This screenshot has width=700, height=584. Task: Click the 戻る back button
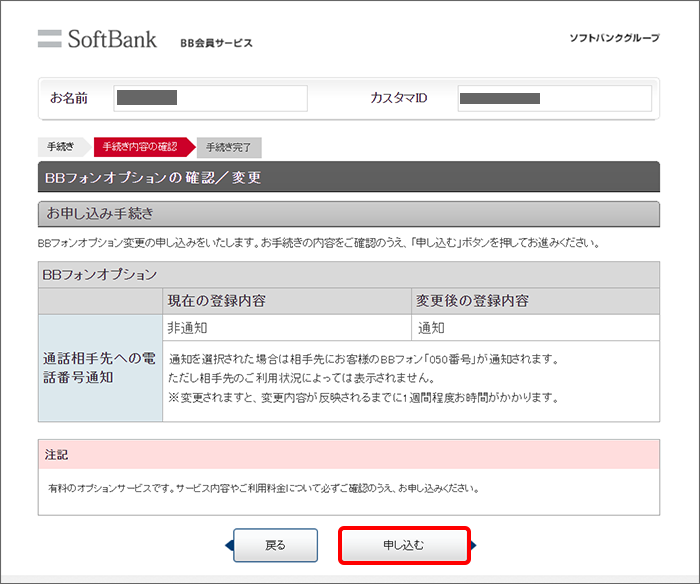[275, 545]
